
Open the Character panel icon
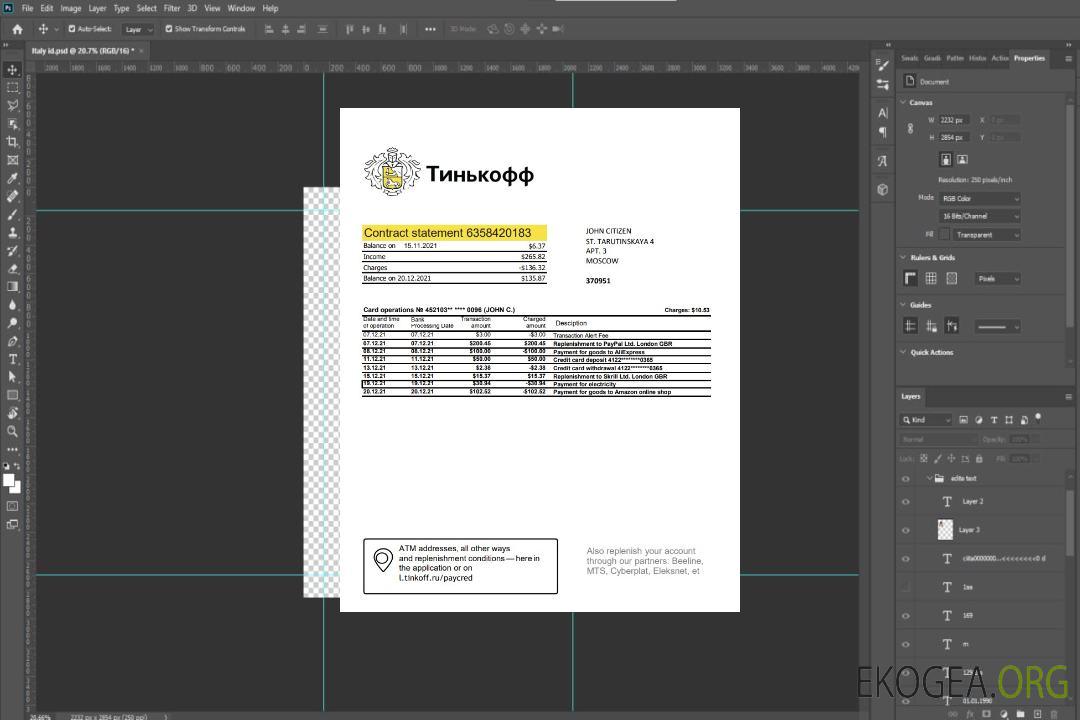pyautogui.click(x=883, y=113)
